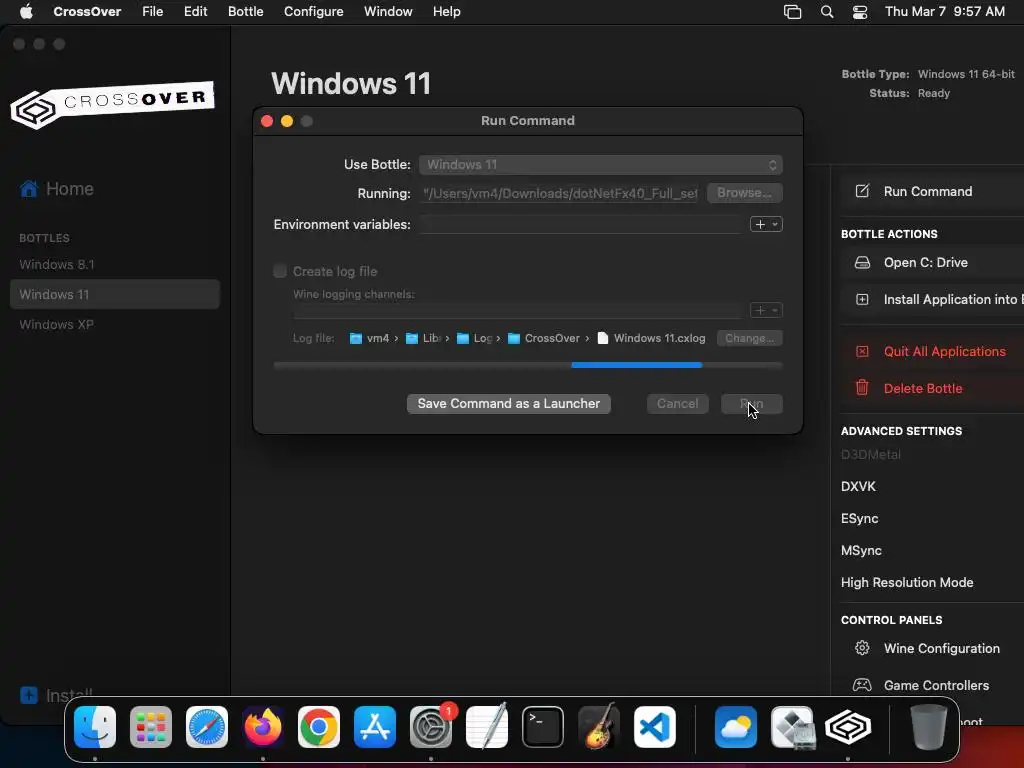Select the Windows 11 bottle in sidebar

click(x=114, y=295)
